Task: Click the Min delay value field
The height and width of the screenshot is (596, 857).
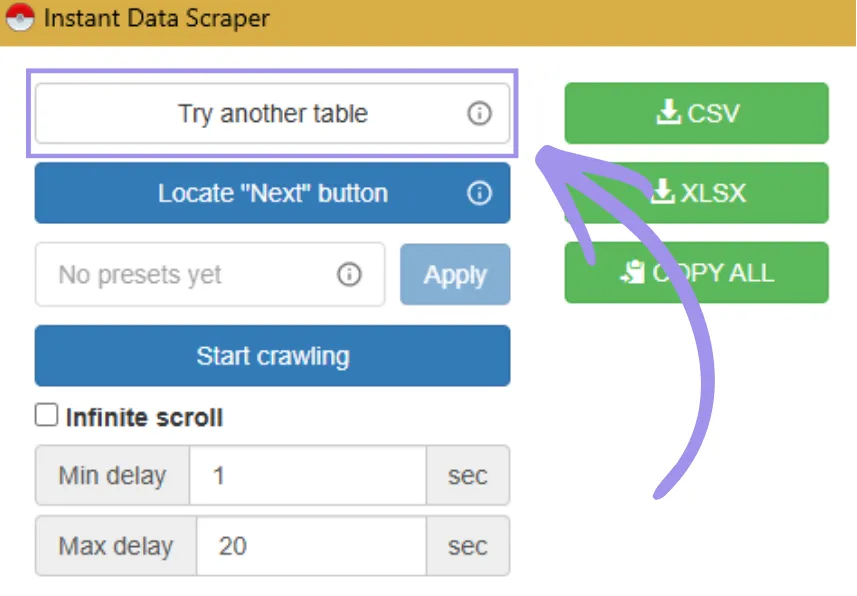Action: pyautogui.click(x=308, y=475)
